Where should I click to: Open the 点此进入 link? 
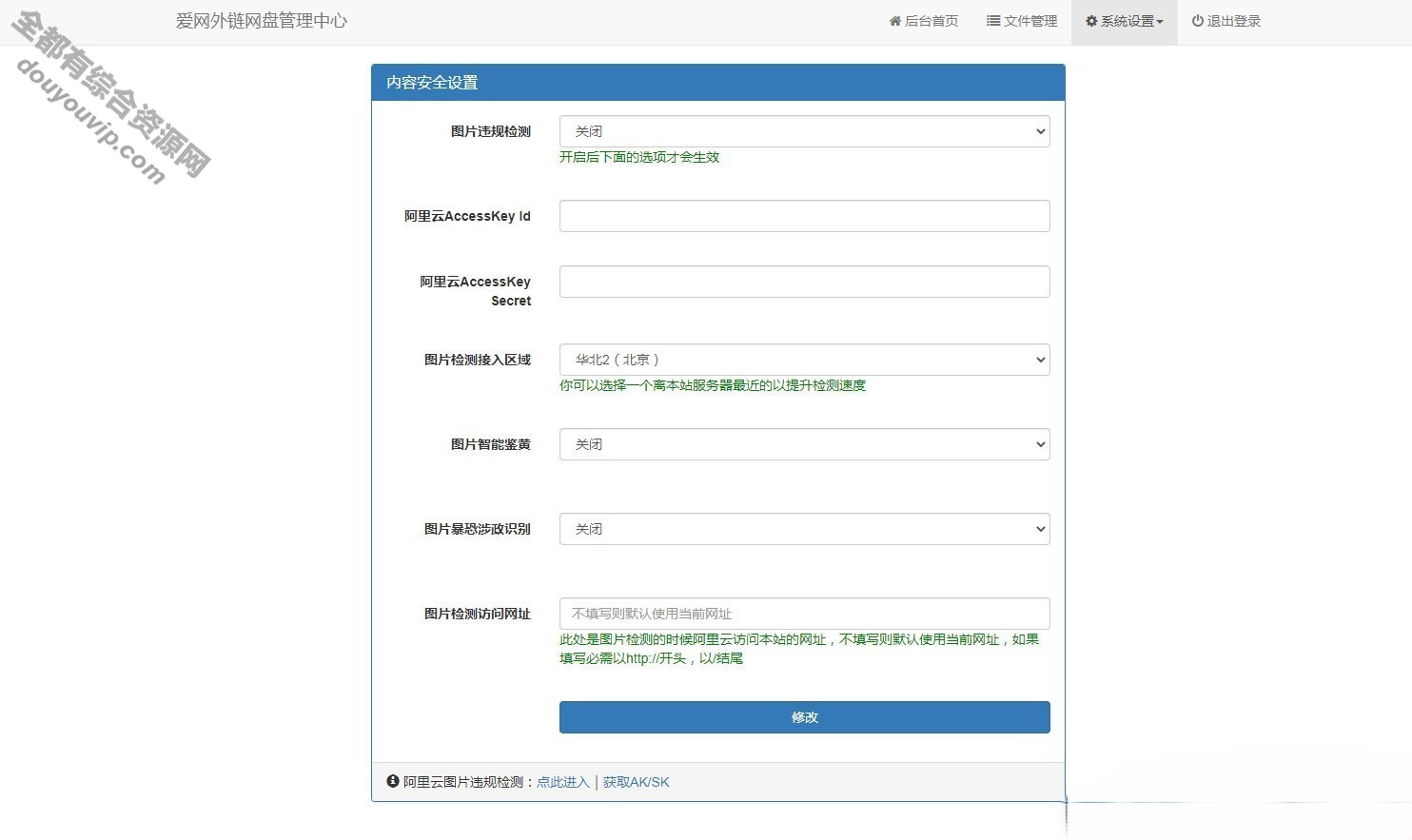(x=563, y=782)
